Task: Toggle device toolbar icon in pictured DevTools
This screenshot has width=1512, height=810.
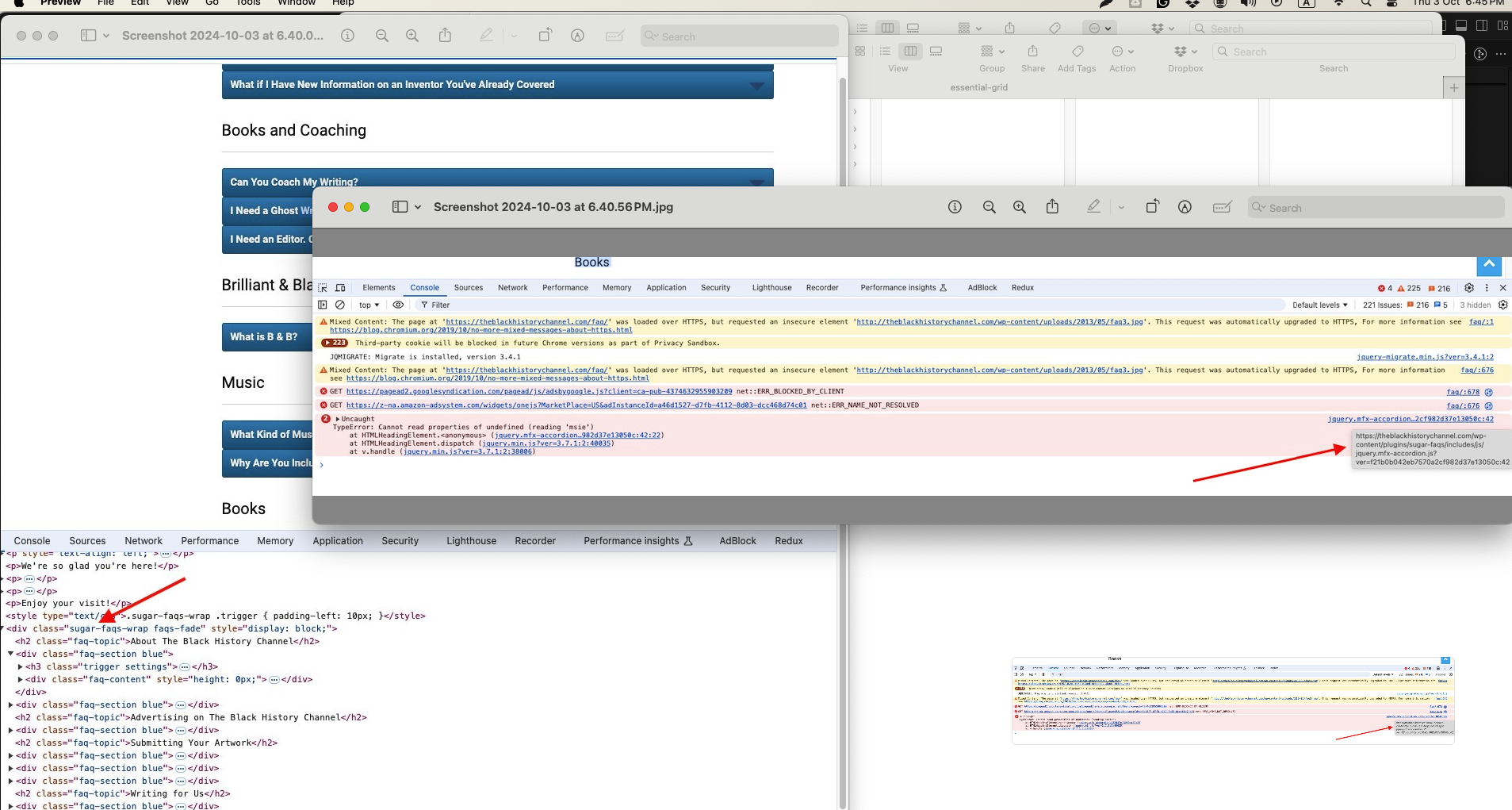Action: click(340, 288)
